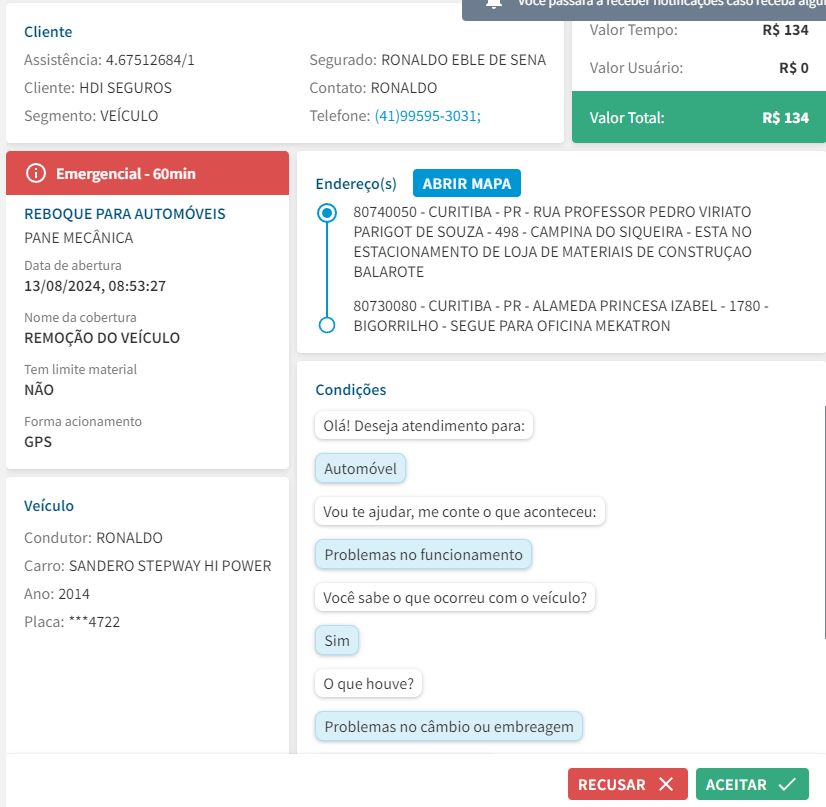Click the vehicle year 2014
Image resolution: width=826 pixels, height=807 pixels.
[x=74, y=594]
